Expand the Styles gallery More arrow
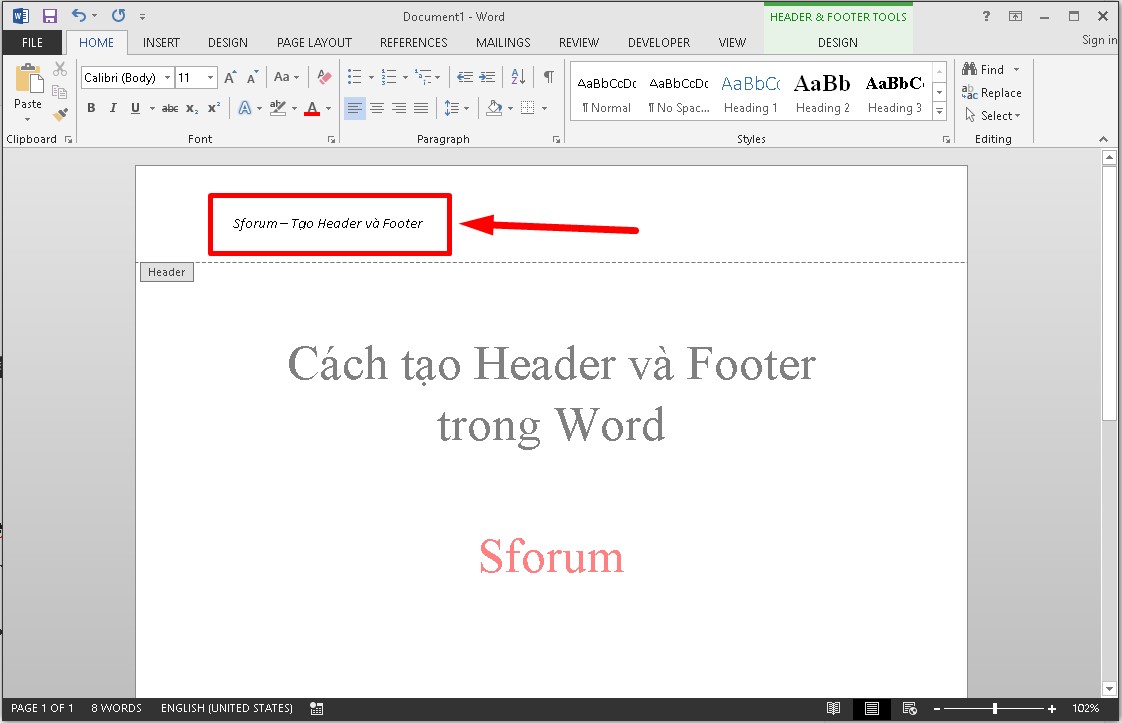Screen dimensions: 1122x723 pos(940,111)
